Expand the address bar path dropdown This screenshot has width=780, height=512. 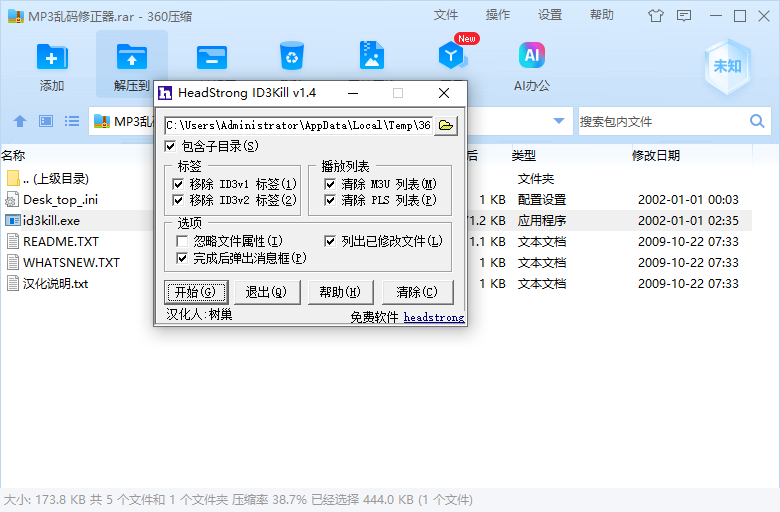coord(559,121)
